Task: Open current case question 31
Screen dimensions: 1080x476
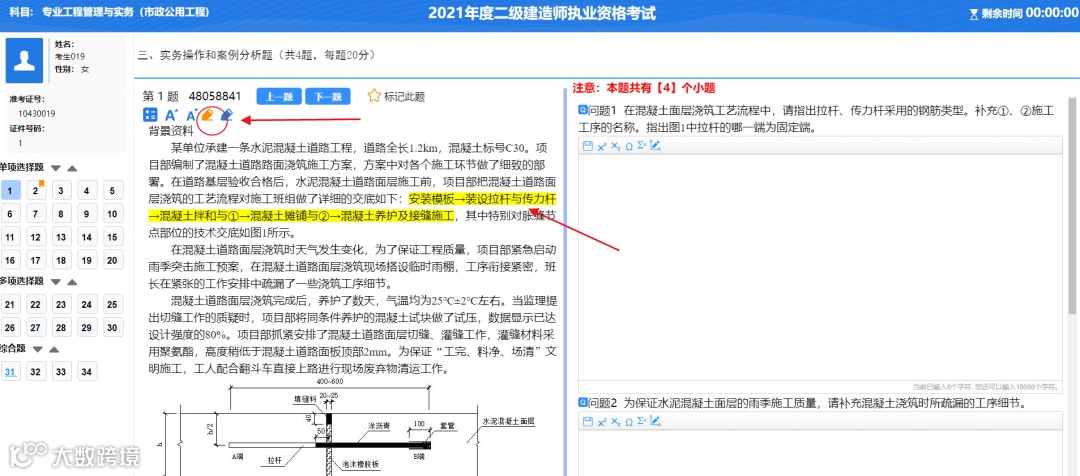Action: click(10, 372)
